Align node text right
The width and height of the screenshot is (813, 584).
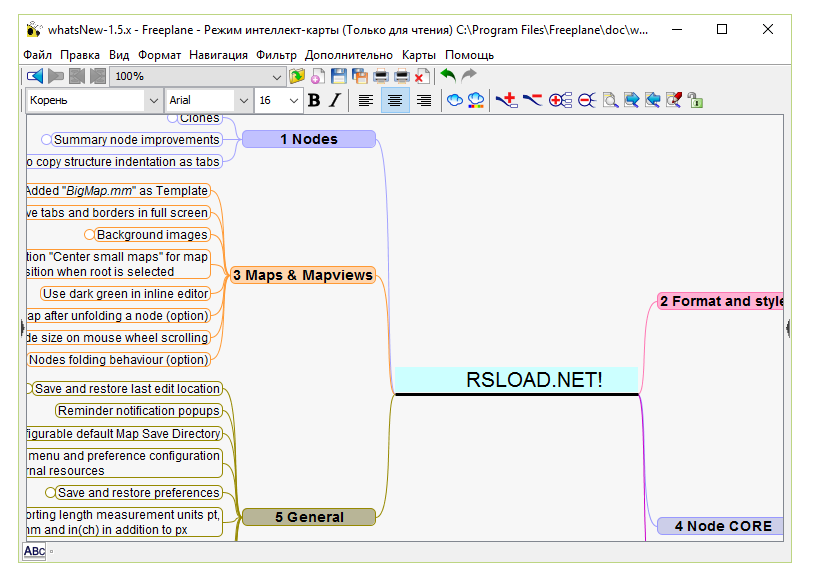(x=424, y=100)
